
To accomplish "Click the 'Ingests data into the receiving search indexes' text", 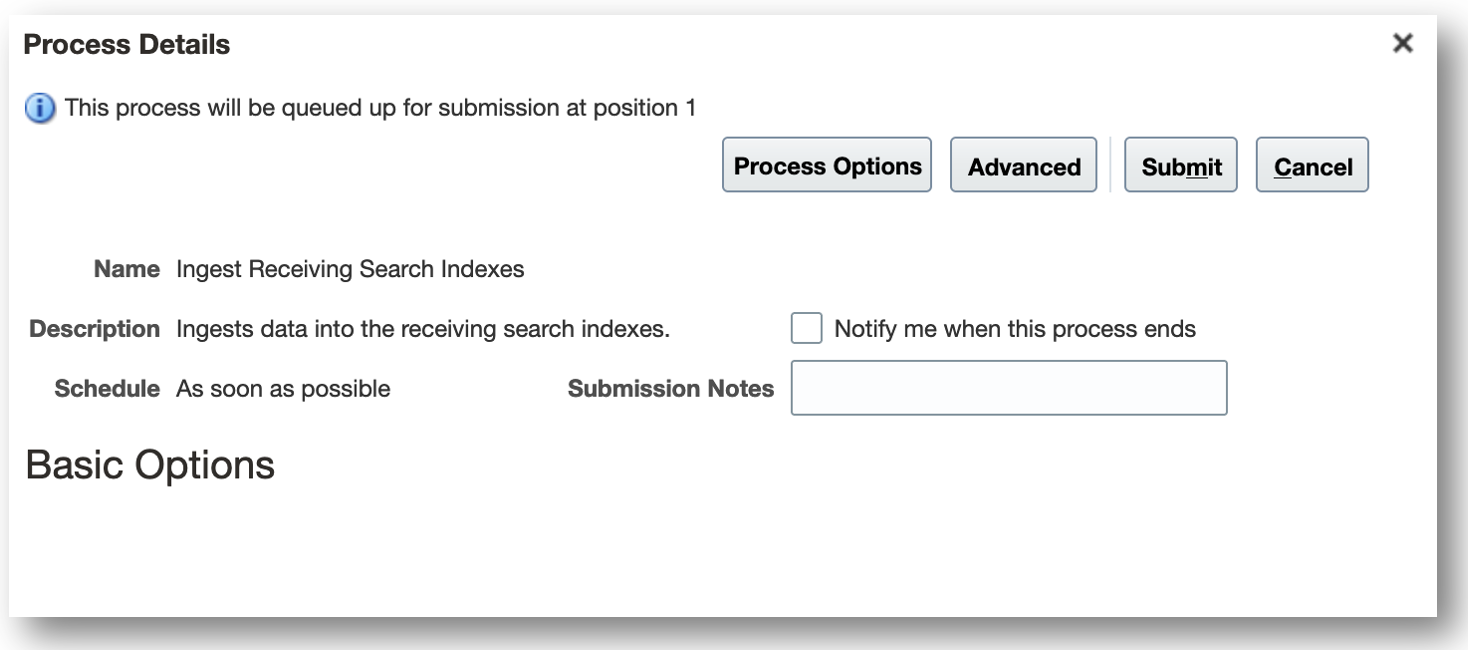I will [422, 329].
